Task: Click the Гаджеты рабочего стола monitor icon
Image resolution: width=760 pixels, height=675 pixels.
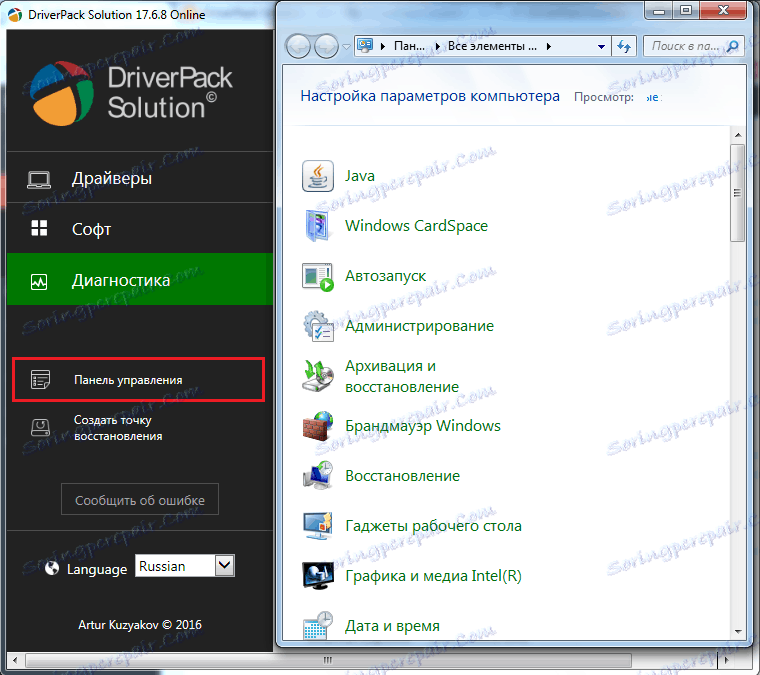Action: [x=318, y=526]
